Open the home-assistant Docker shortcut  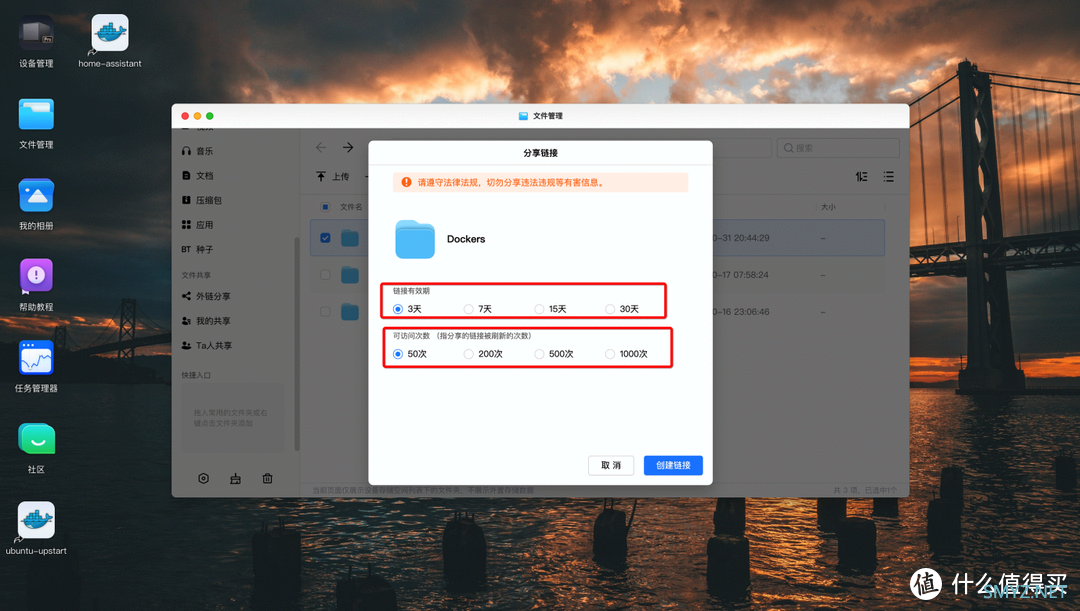pos(110,33)
